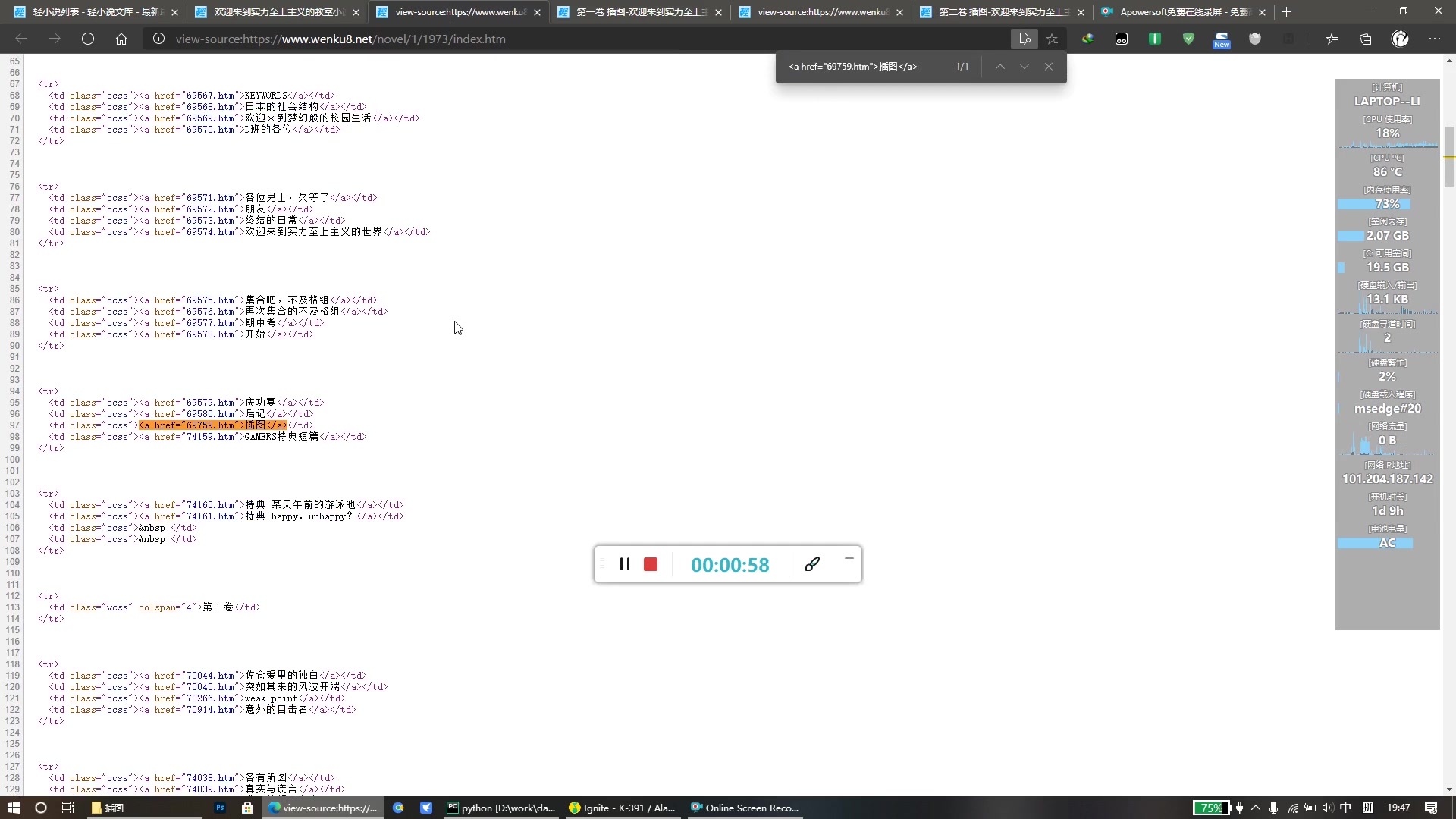Open Edge settings and more menu
1456x819 pixels.
coord(1434,39)
